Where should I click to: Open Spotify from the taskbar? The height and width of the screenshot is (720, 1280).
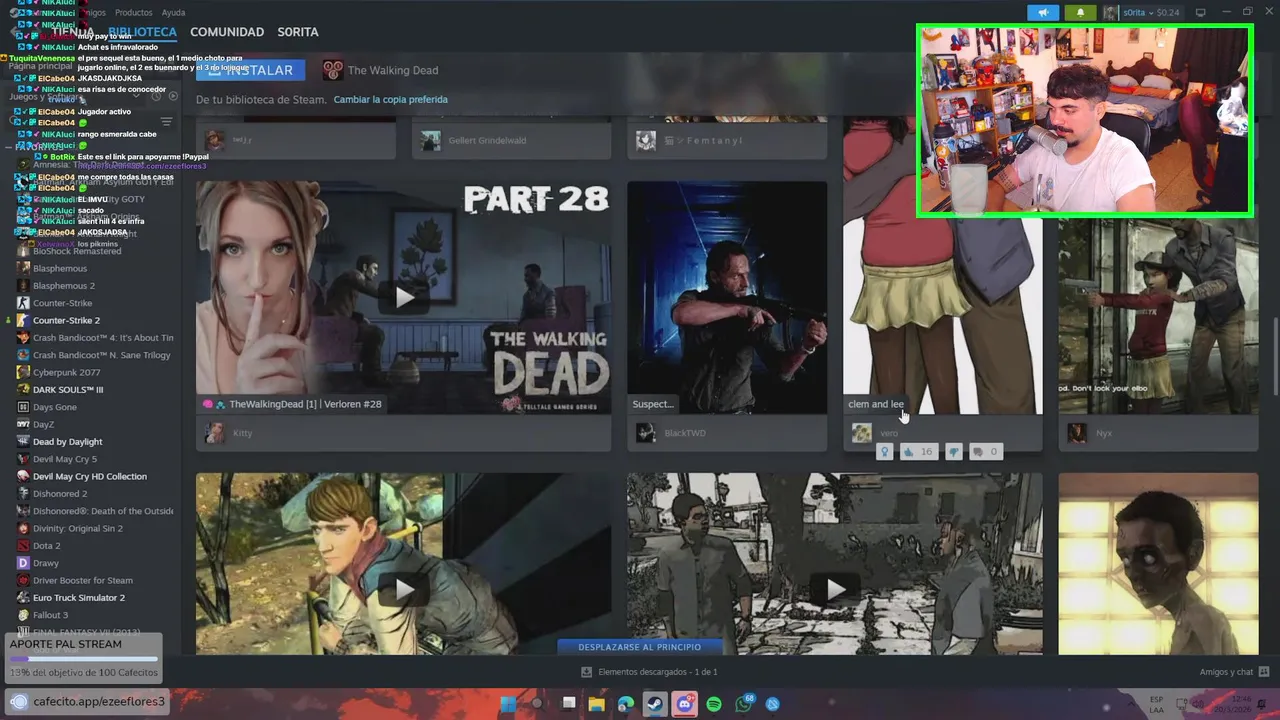tap(714, 704)
